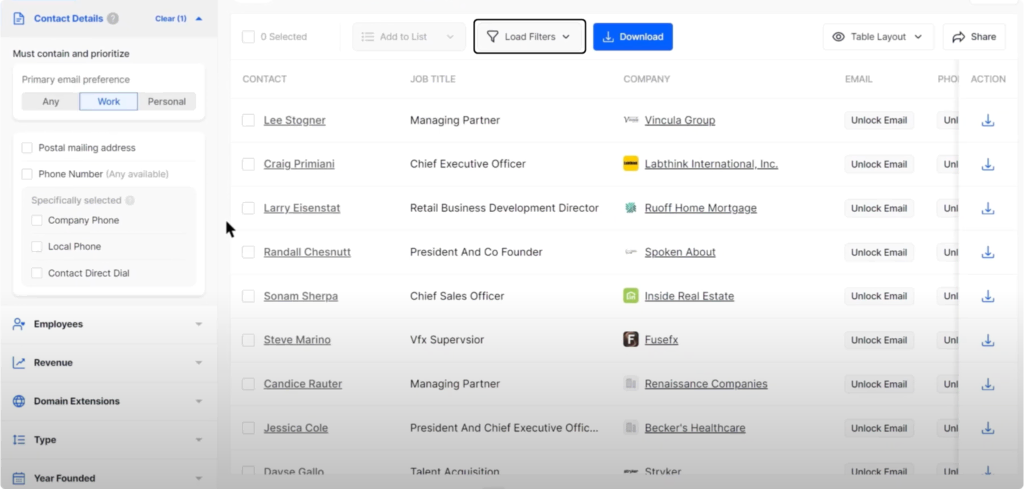Unlock email for Sonam Sherpa
Screen dimensions: 1024x489
tap(878, 296)
